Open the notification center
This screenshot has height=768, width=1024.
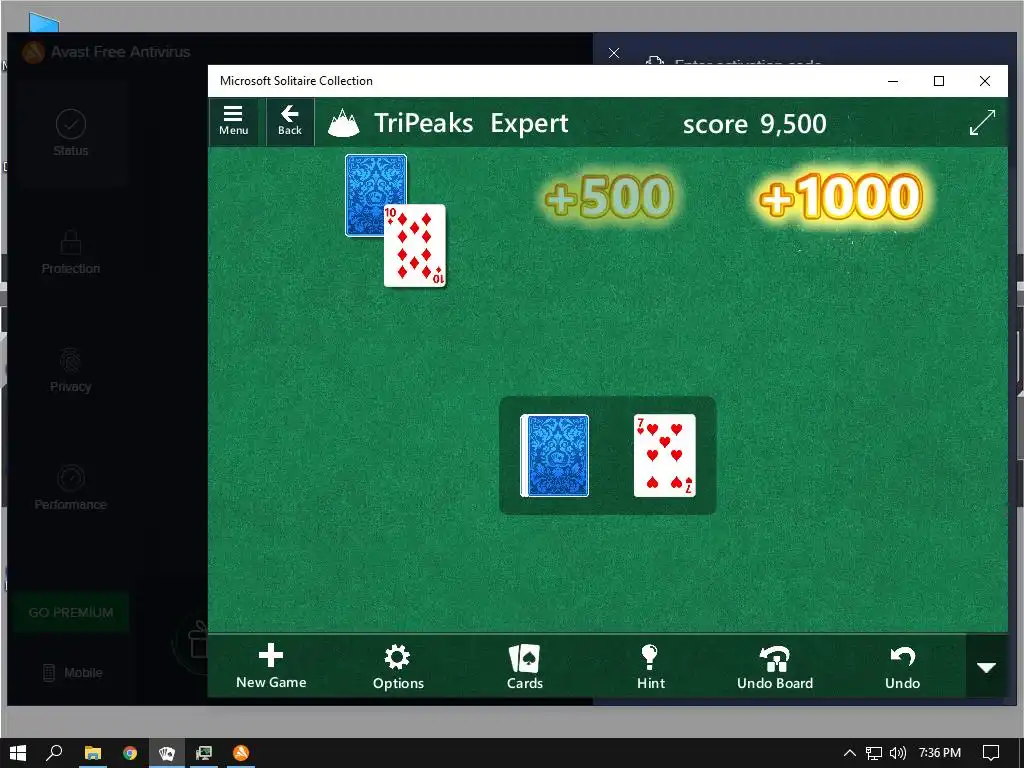991,753
